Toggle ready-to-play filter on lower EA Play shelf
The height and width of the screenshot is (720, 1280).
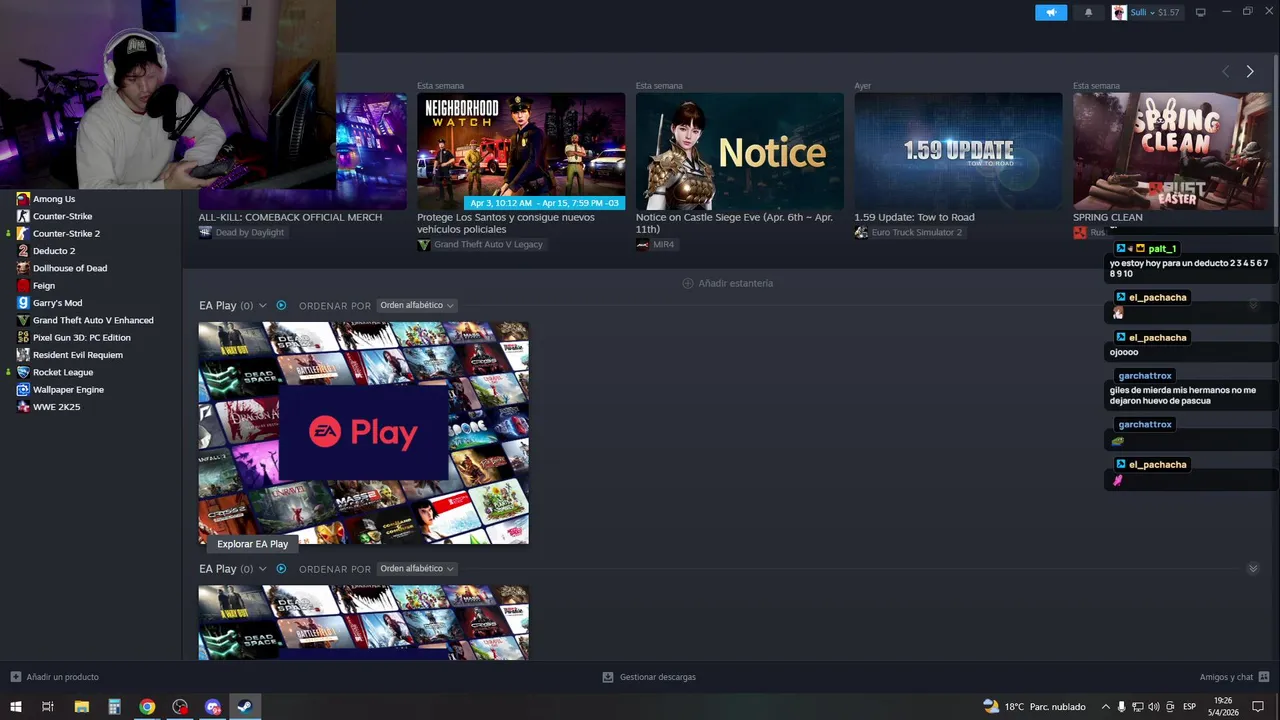(x=281, y=569)
